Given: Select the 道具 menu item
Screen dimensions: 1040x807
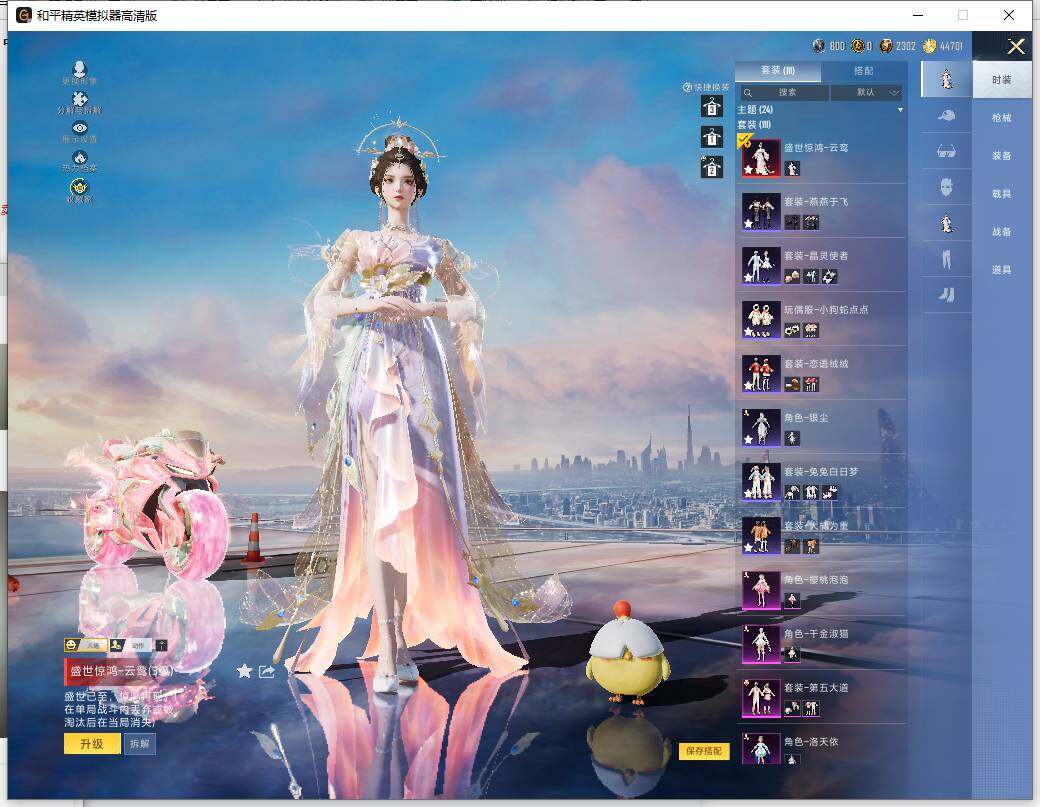Looking at the screenshot, I should pos(1002,270).
